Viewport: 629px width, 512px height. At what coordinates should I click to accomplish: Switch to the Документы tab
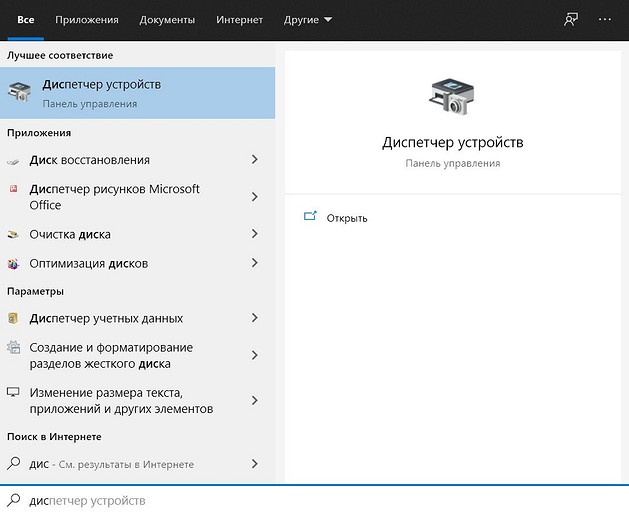tap(167, 20)
